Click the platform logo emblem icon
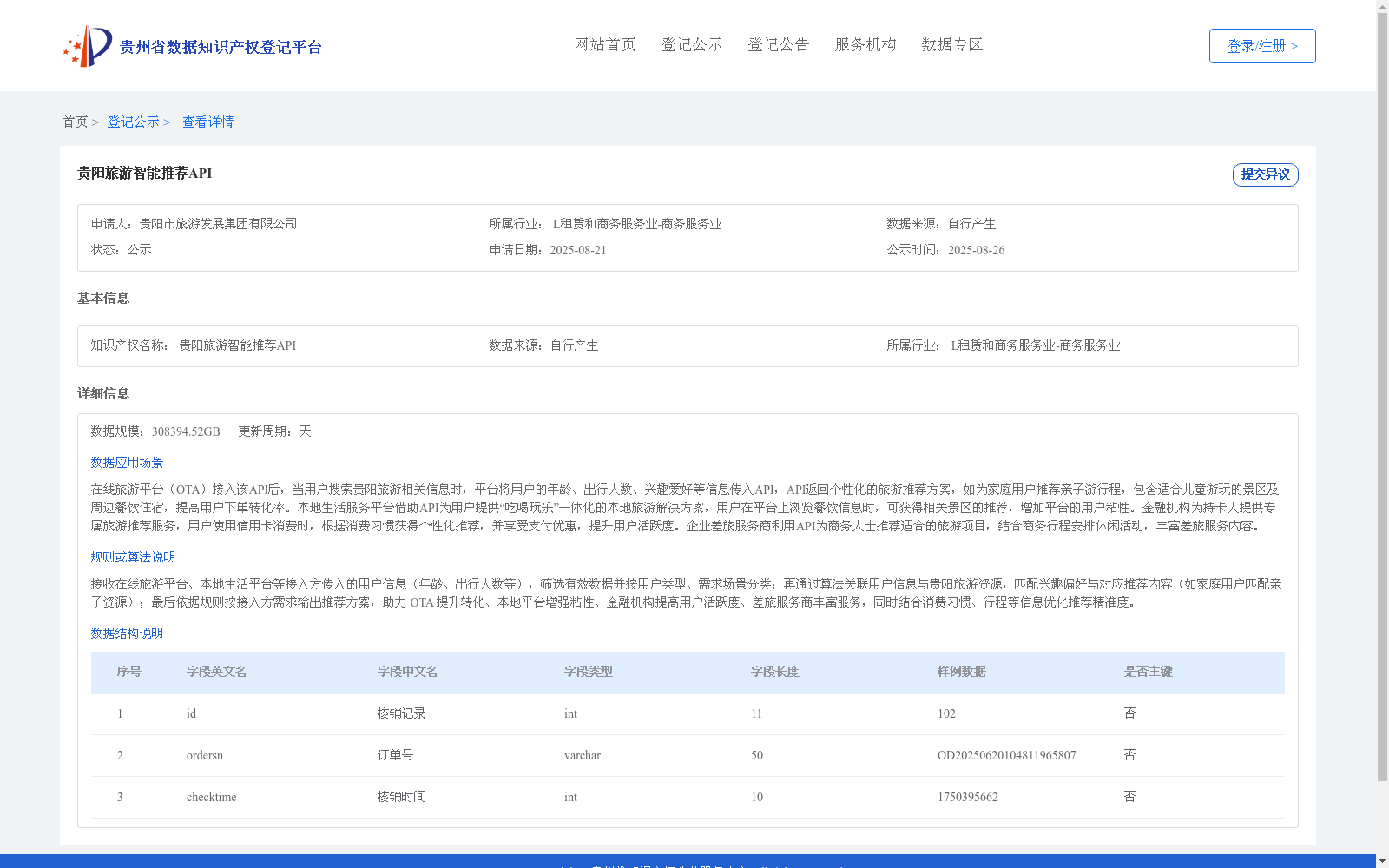This screenshot has height=868, width=1389. tap(88, 46)
